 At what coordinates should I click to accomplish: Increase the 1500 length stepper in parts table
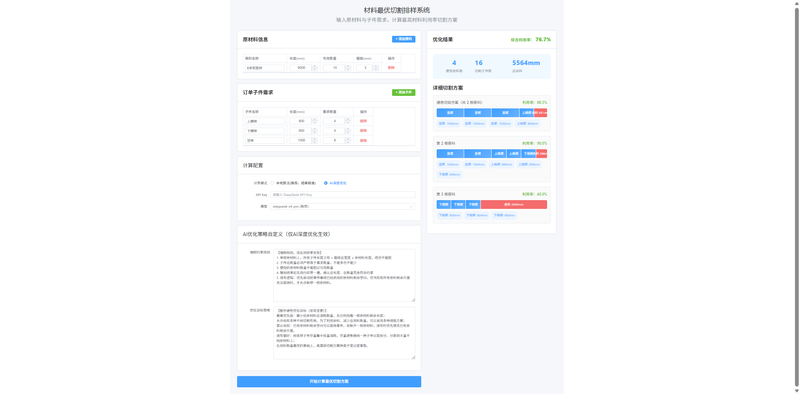(314, 139)
